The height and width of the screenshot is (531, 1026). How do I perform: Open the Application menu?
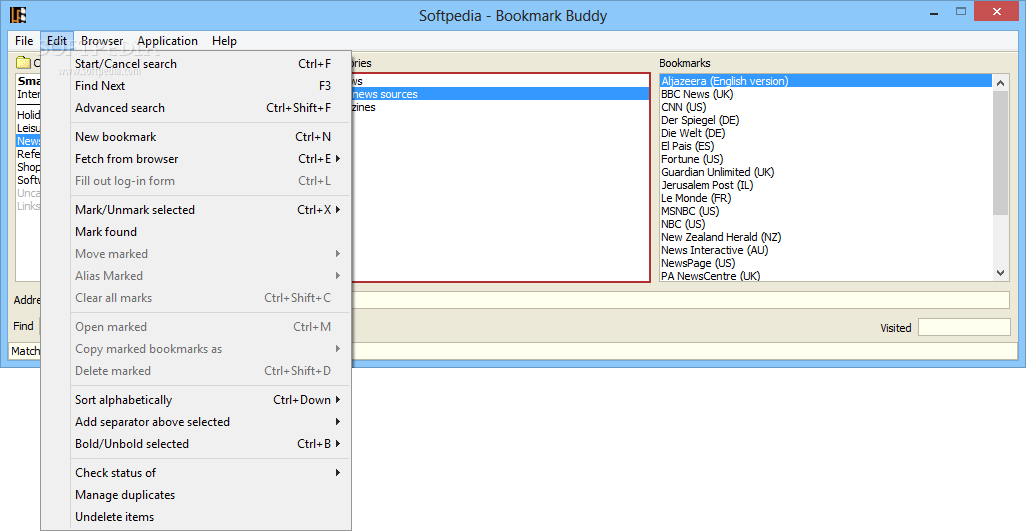[168, 41]
